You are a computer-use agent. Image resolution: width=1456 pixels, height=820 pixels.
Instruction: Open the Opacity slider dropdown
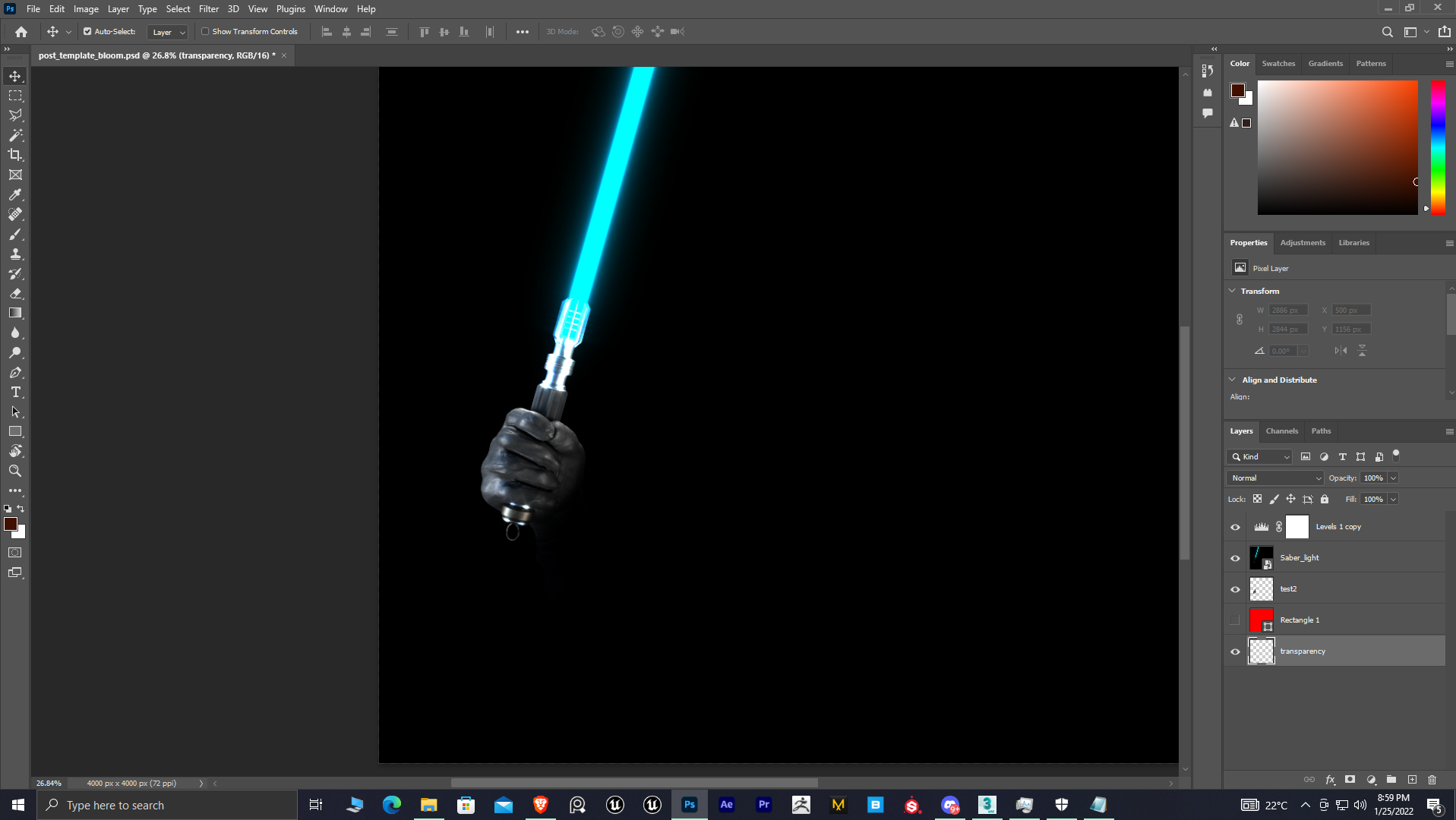1393,478
